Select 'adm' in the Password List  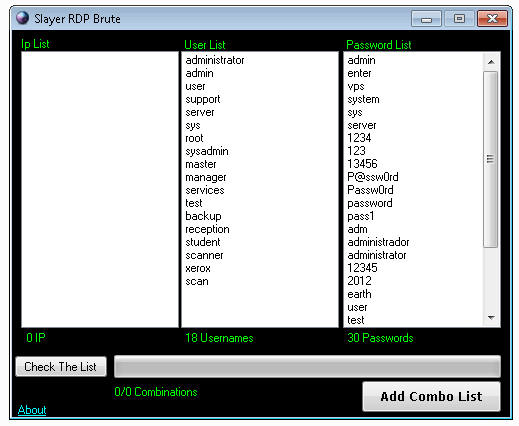coord(357,229)
